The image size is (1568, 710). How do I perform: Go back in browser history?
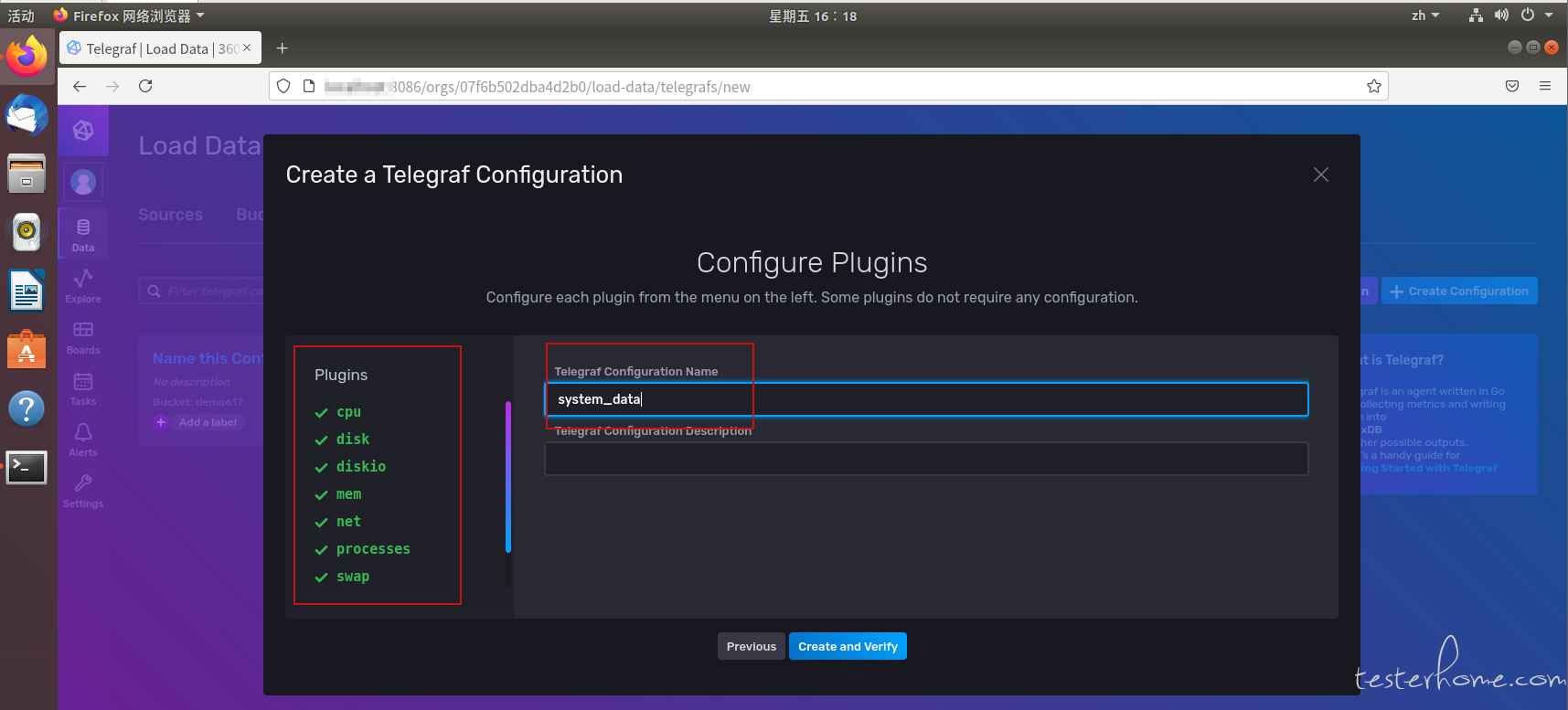[80, 86]
